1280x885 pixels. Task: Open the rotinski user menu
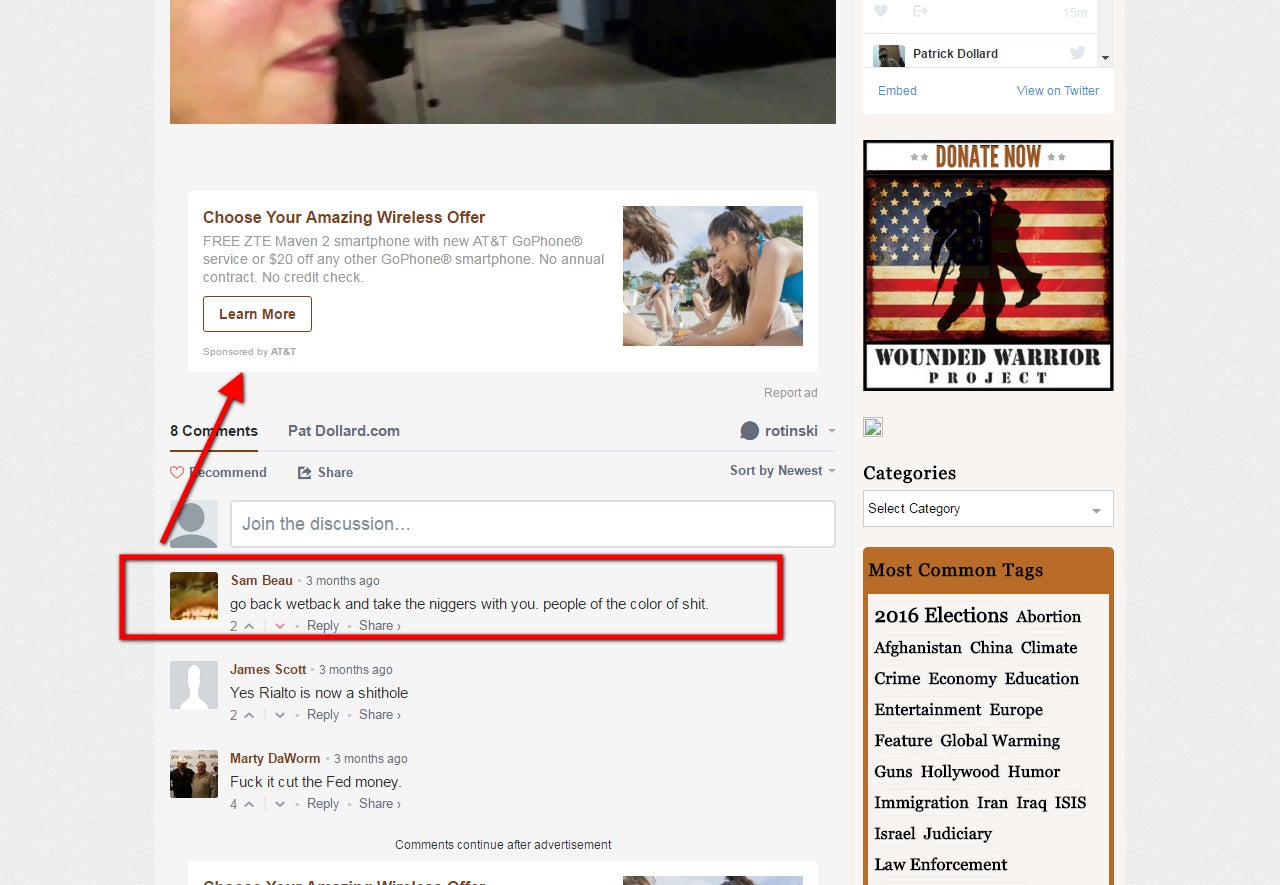coord(788,431)
